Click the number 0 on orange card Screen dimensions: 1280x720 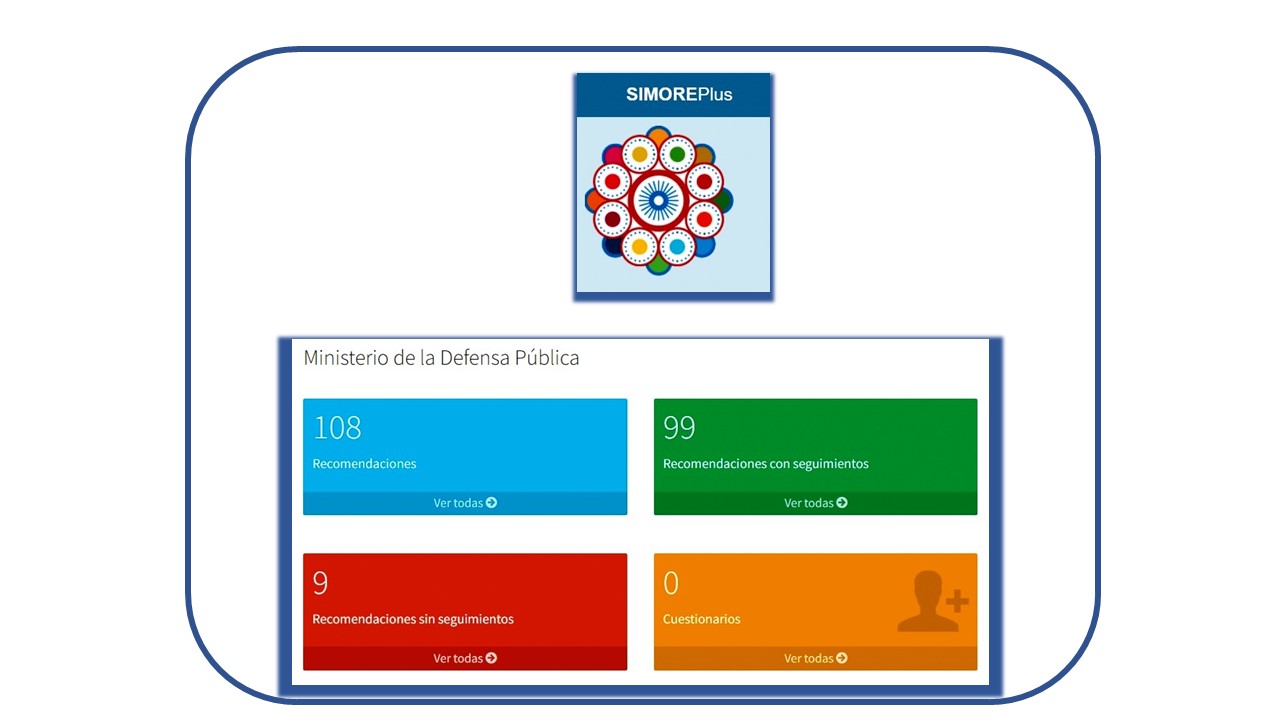pos(671,583)
